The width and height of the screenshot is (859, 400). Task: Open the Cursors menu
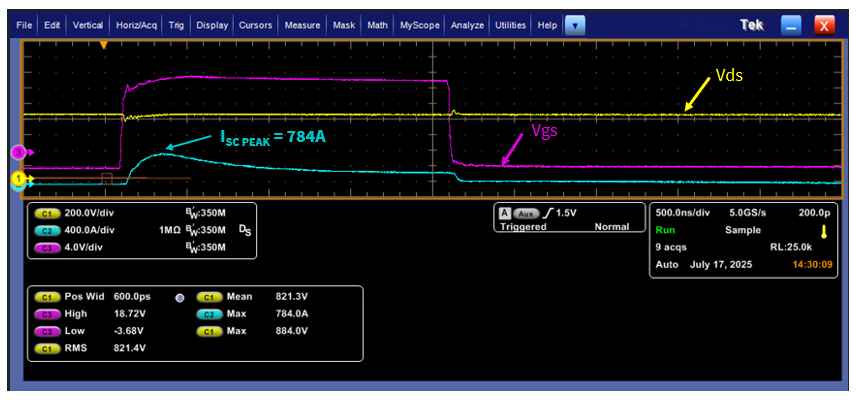[x=256, y=25]
